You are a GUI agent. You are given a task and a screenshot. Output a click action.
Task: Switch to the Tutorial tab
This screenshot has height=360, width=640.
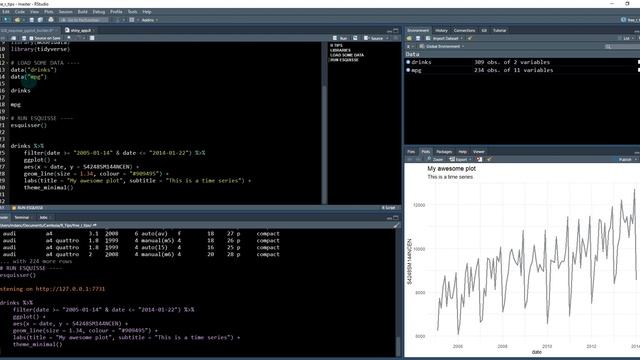tap(500, 30)
